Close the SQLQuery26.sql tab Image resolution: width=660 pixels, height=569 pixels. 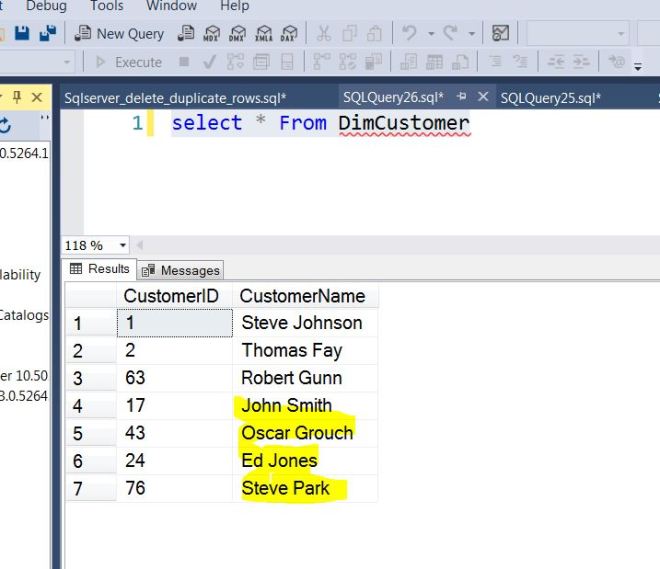(x=483, y=97)
